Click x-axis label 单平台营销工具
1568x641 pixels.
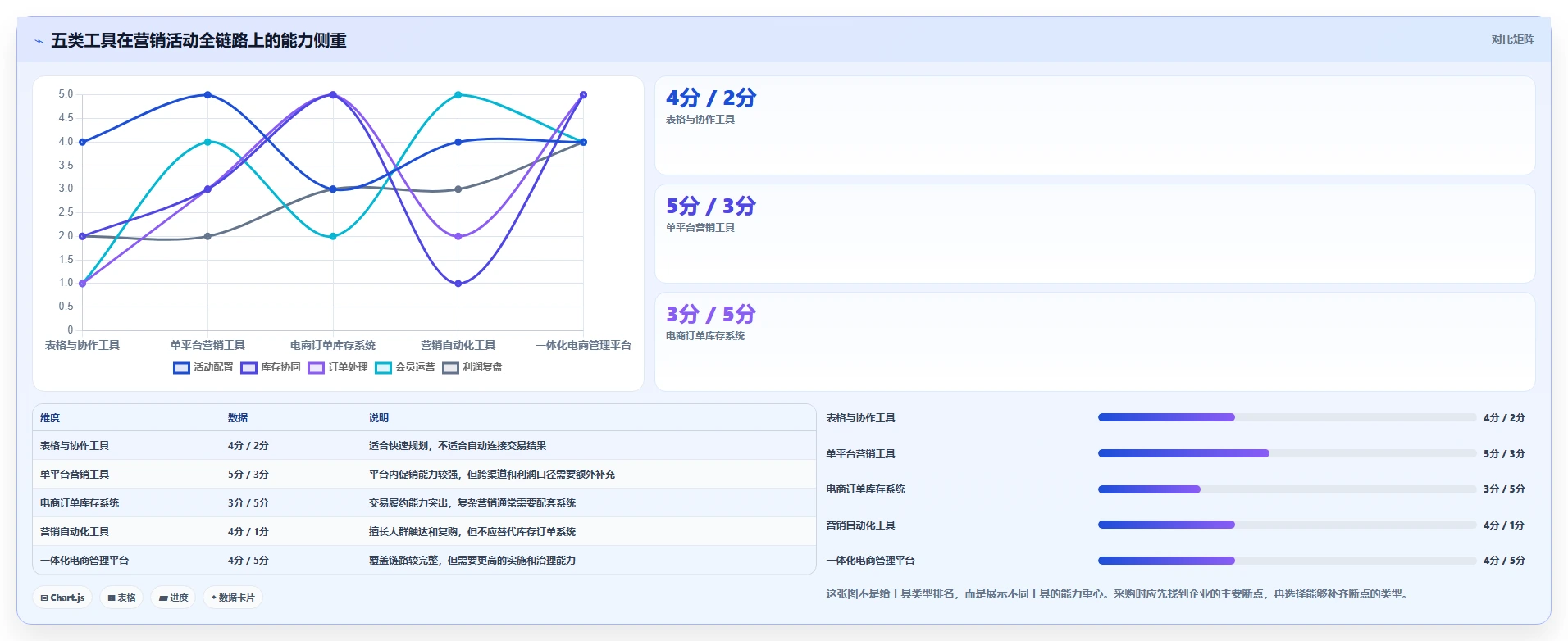click(x=207, y=345)
